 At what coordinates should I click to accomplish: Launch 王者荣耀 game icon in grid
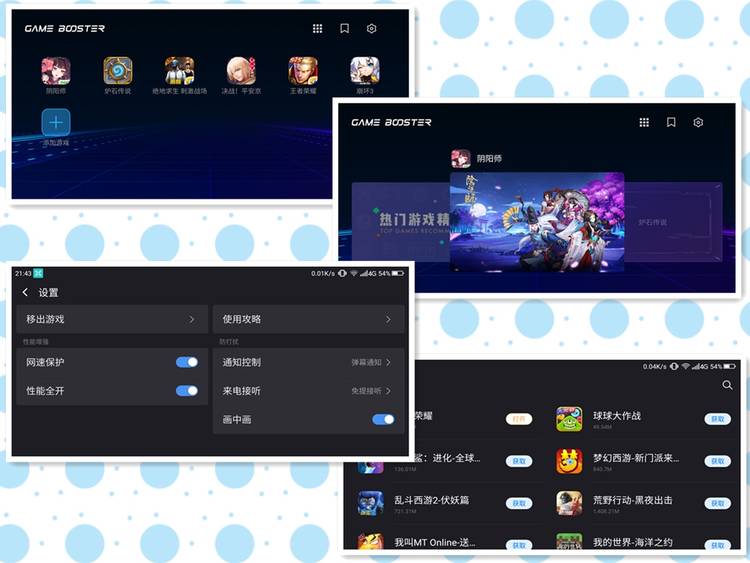tap(303, 71)
